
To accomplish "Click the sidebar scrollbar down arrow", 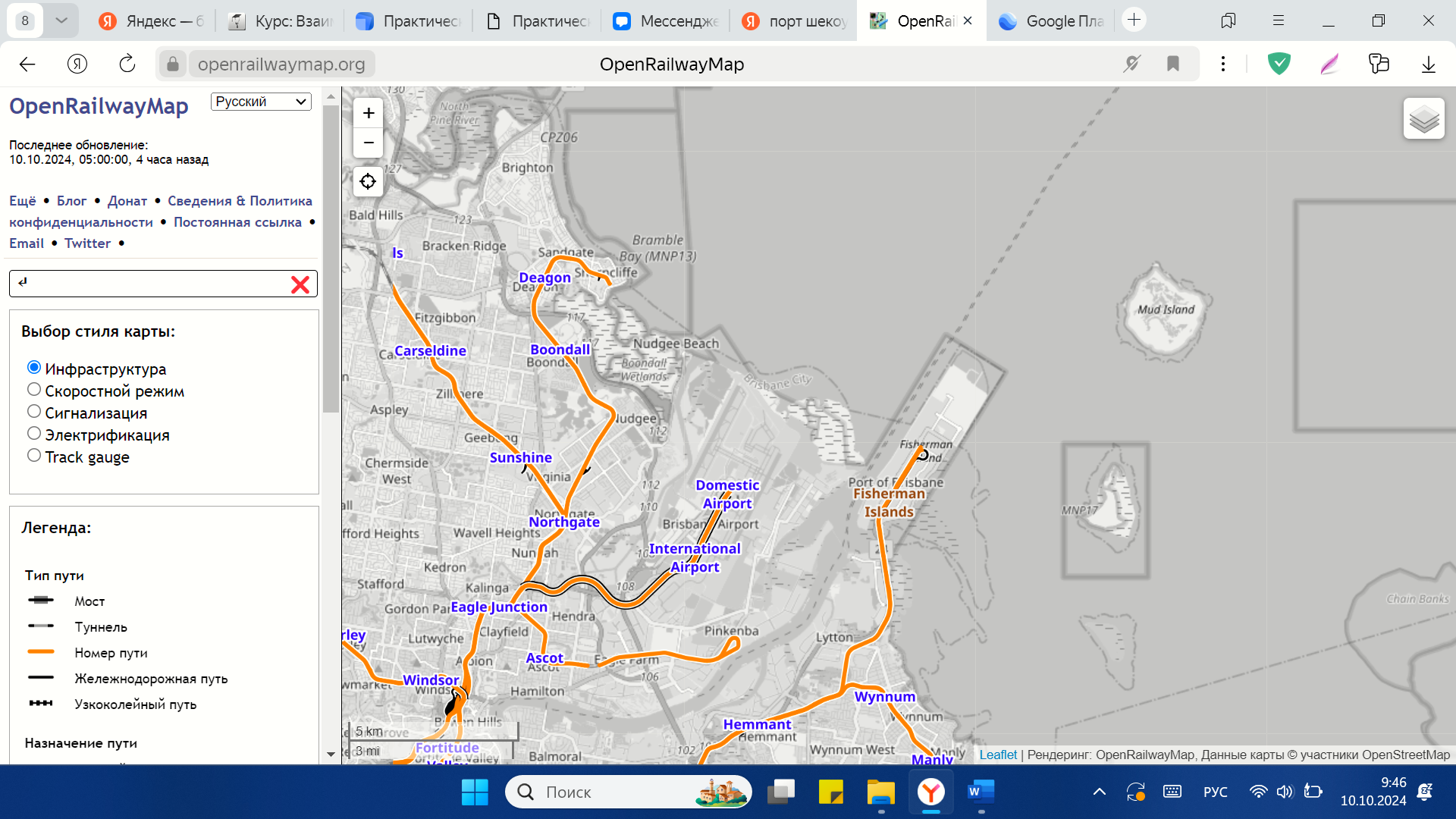I will [331, 755].
